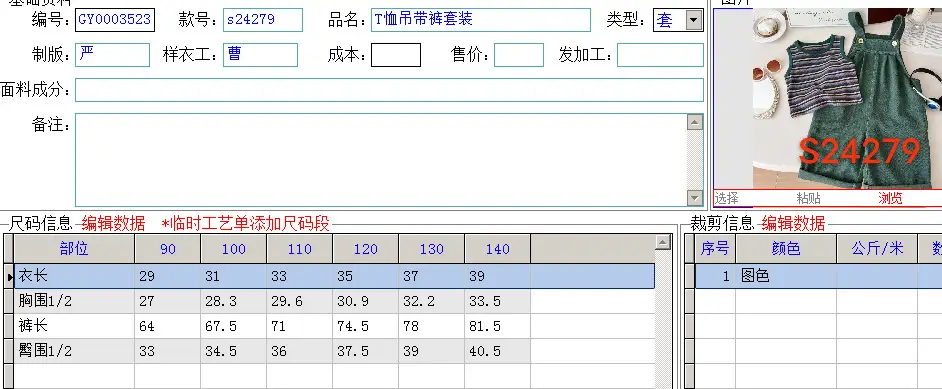Click the 臀围1/2 value 37.5 cell
Viewport: 942px width, 389px height.
[366, 351]
